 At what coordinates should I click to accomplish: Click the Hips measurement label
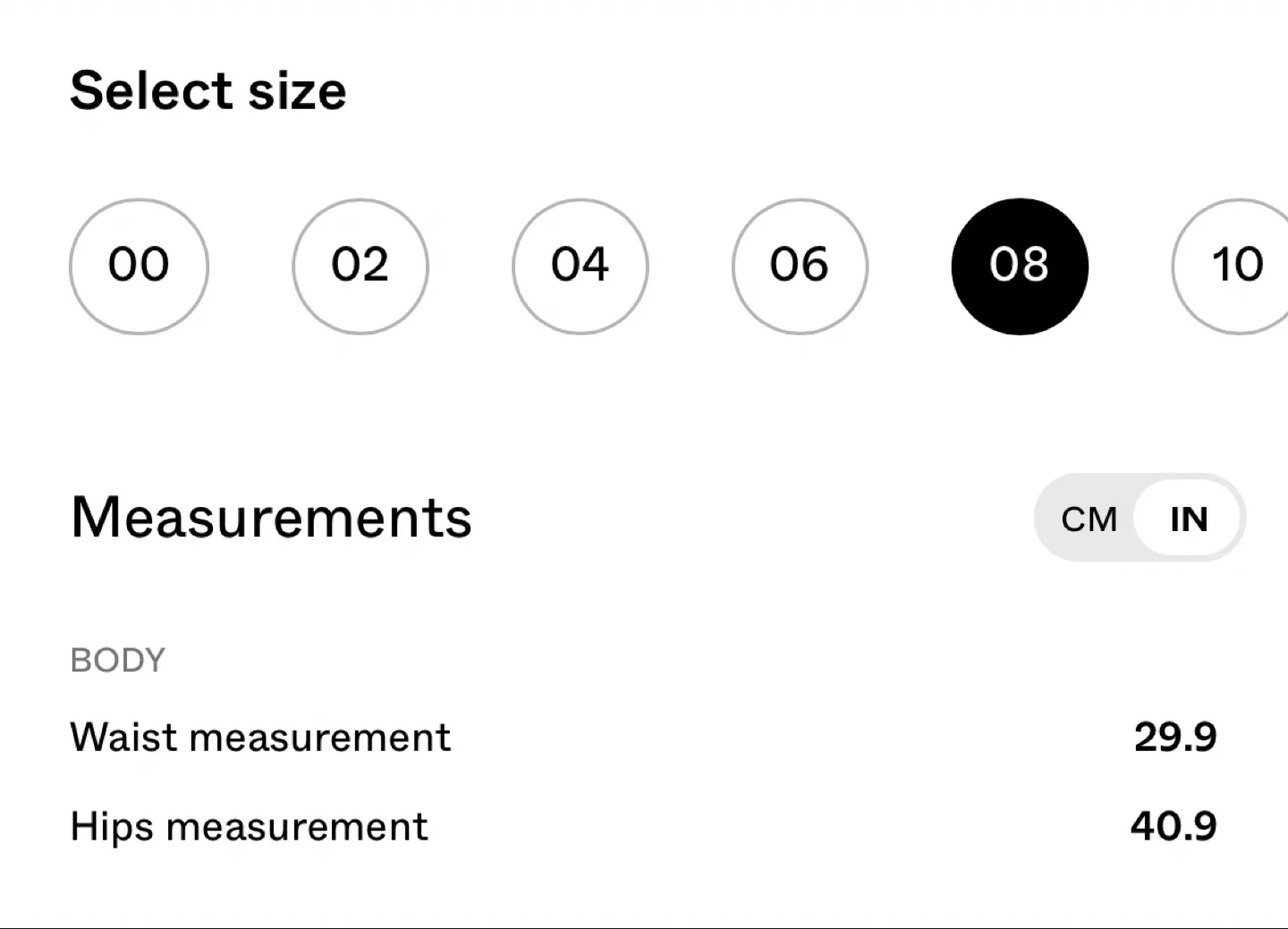tap(249, 827)
